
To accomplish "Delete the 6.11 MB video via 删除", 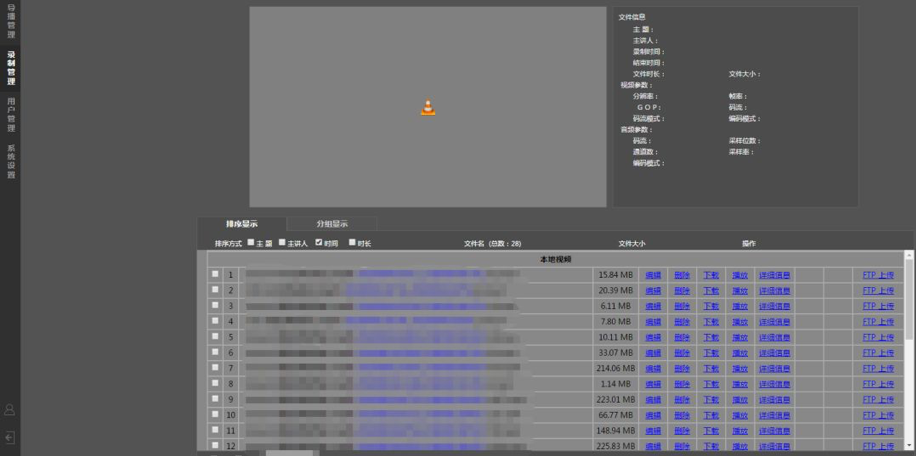I will tap(682, 306).
